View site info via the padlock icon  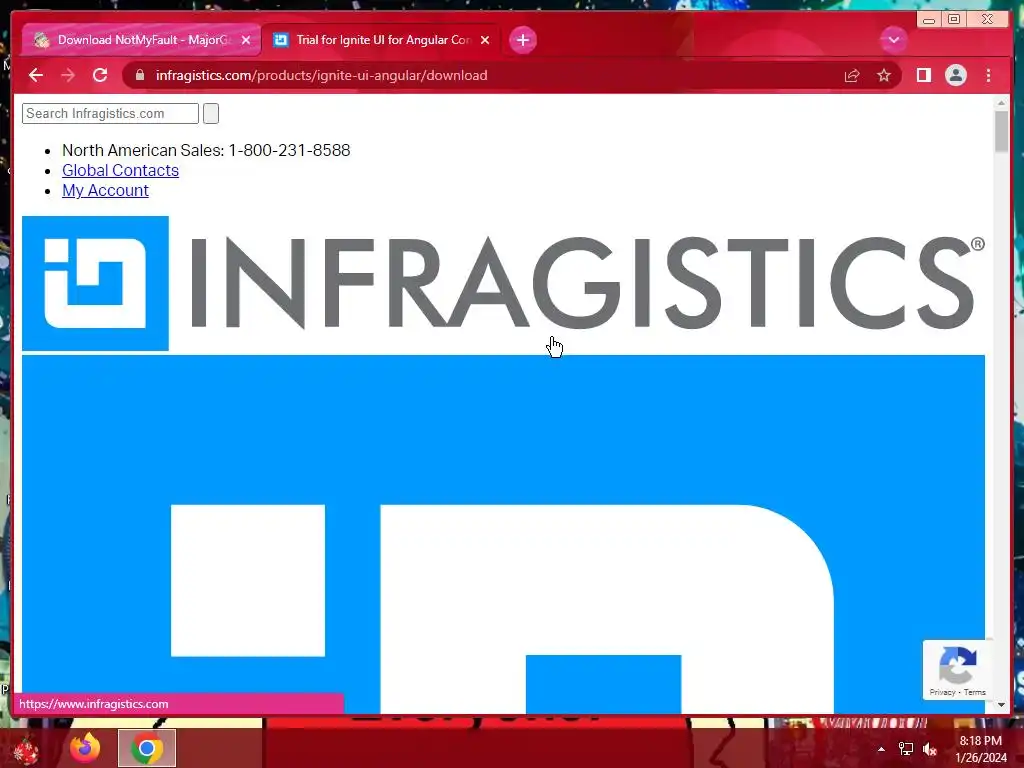tap(140, 75)
